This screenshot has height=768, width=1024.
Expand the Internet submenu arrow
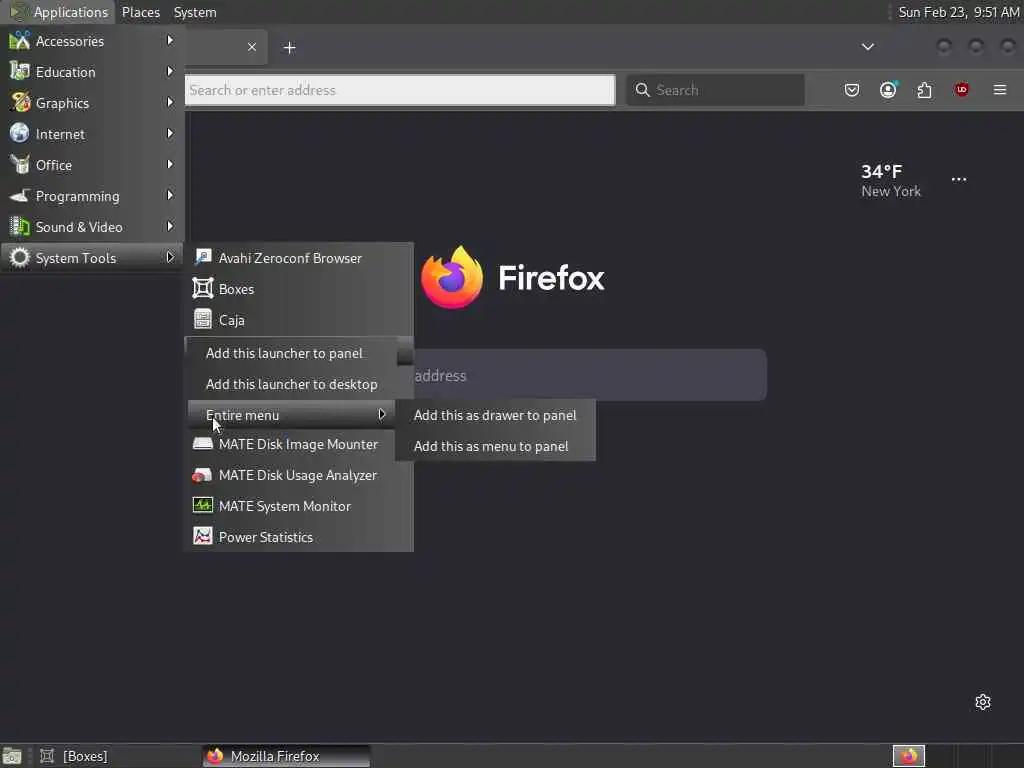click(170, 133)
